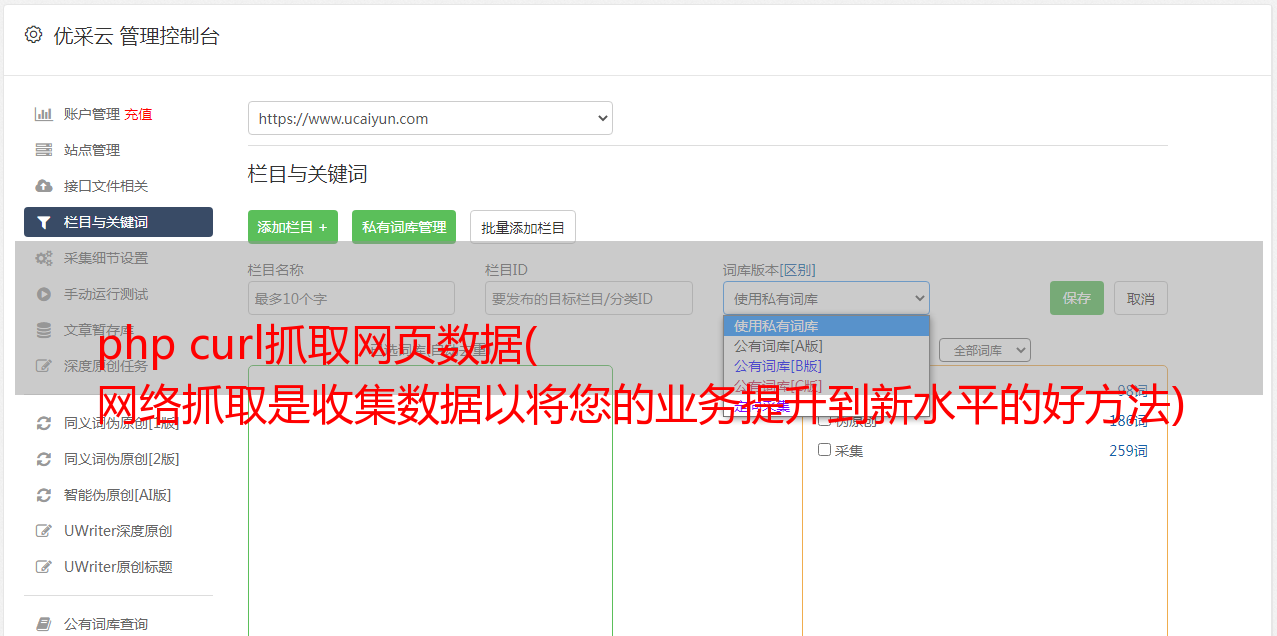The width and height of the screenshot is (1277, 636).
Task: Click the red 充值 link
Action: coord(138,114)
